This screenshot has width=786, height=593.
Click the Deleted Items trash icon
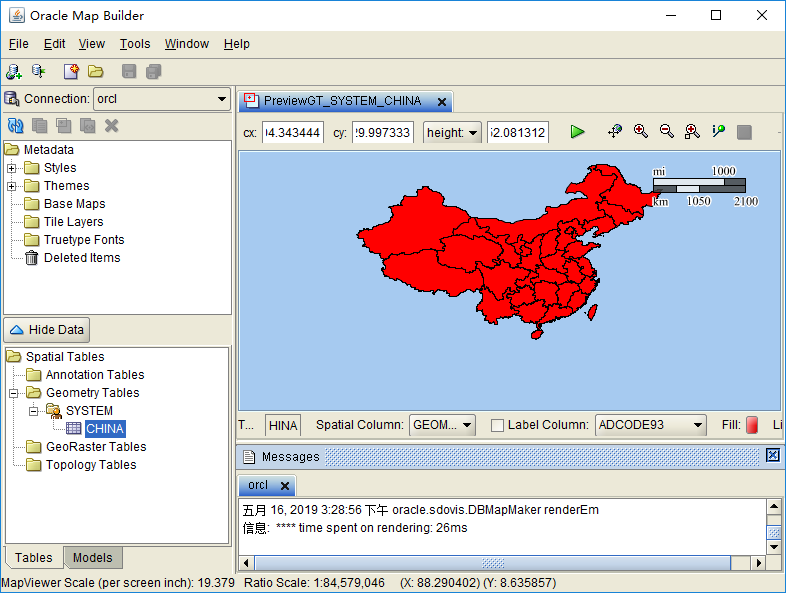click(x=32, y=258)
